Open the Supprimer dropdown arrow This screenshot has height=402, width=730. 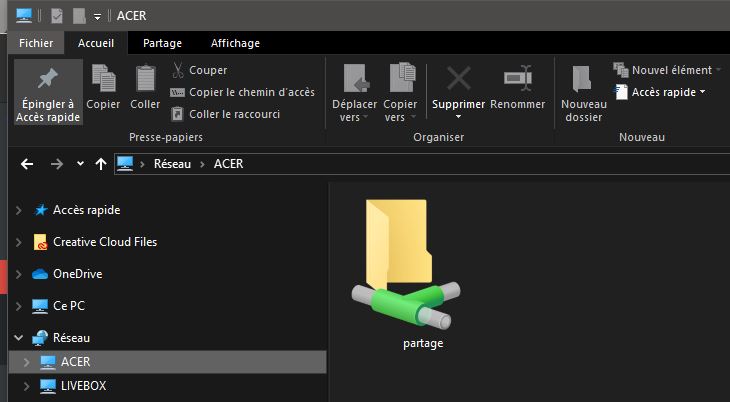(458, 116)
